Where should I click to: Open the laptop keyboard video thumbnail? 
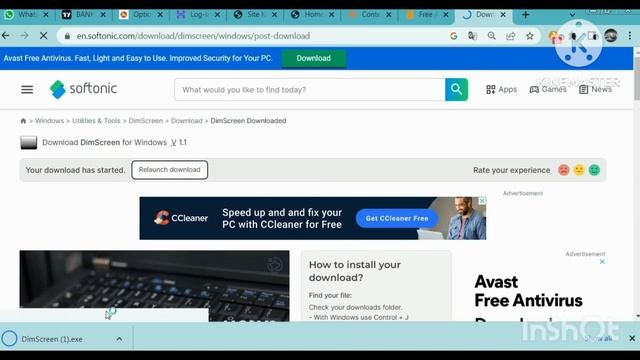tap(154, 286)
